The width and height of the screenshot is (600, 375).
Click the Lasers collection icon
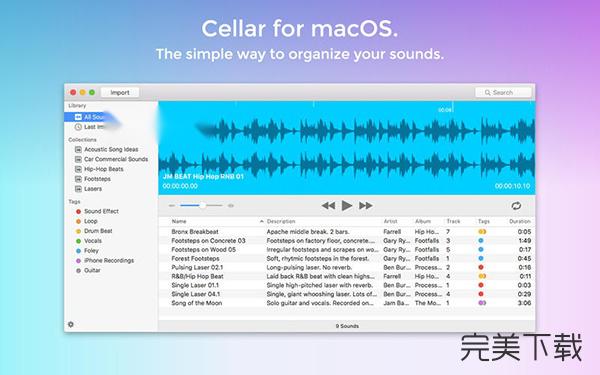click(78, 189)
